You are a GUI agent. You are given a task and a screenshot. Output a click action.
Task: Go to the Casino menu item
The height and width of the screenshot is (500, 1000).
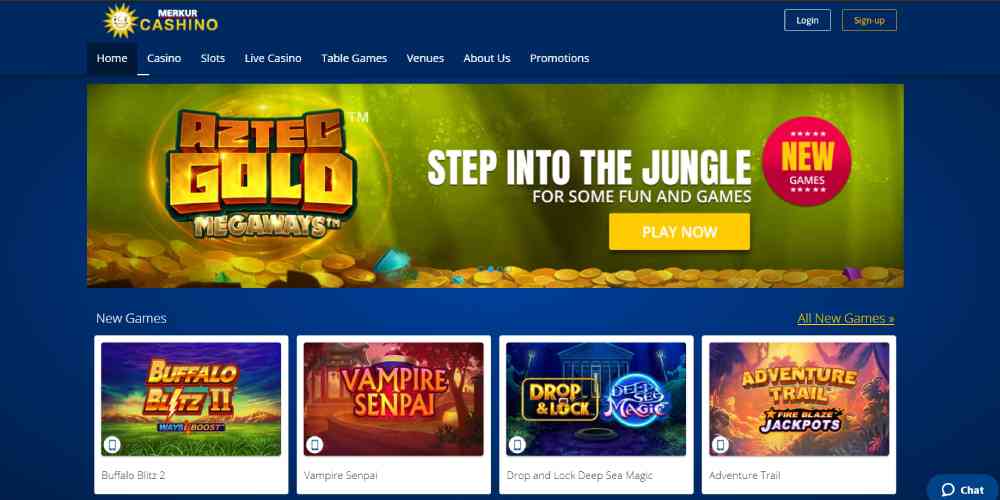coord(164,58)
